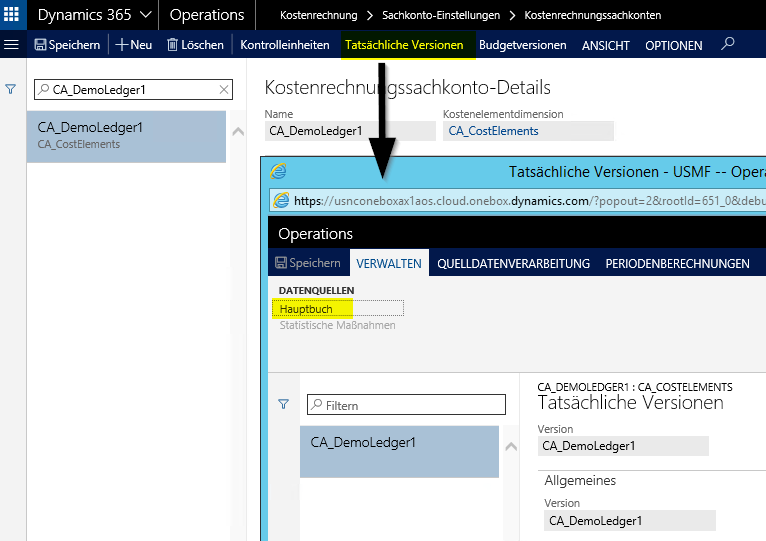This screenshot has width=766, height=541.
Task: Open the filter pane funnel icon
Action: pyautogui.click(x=11, y=89)
